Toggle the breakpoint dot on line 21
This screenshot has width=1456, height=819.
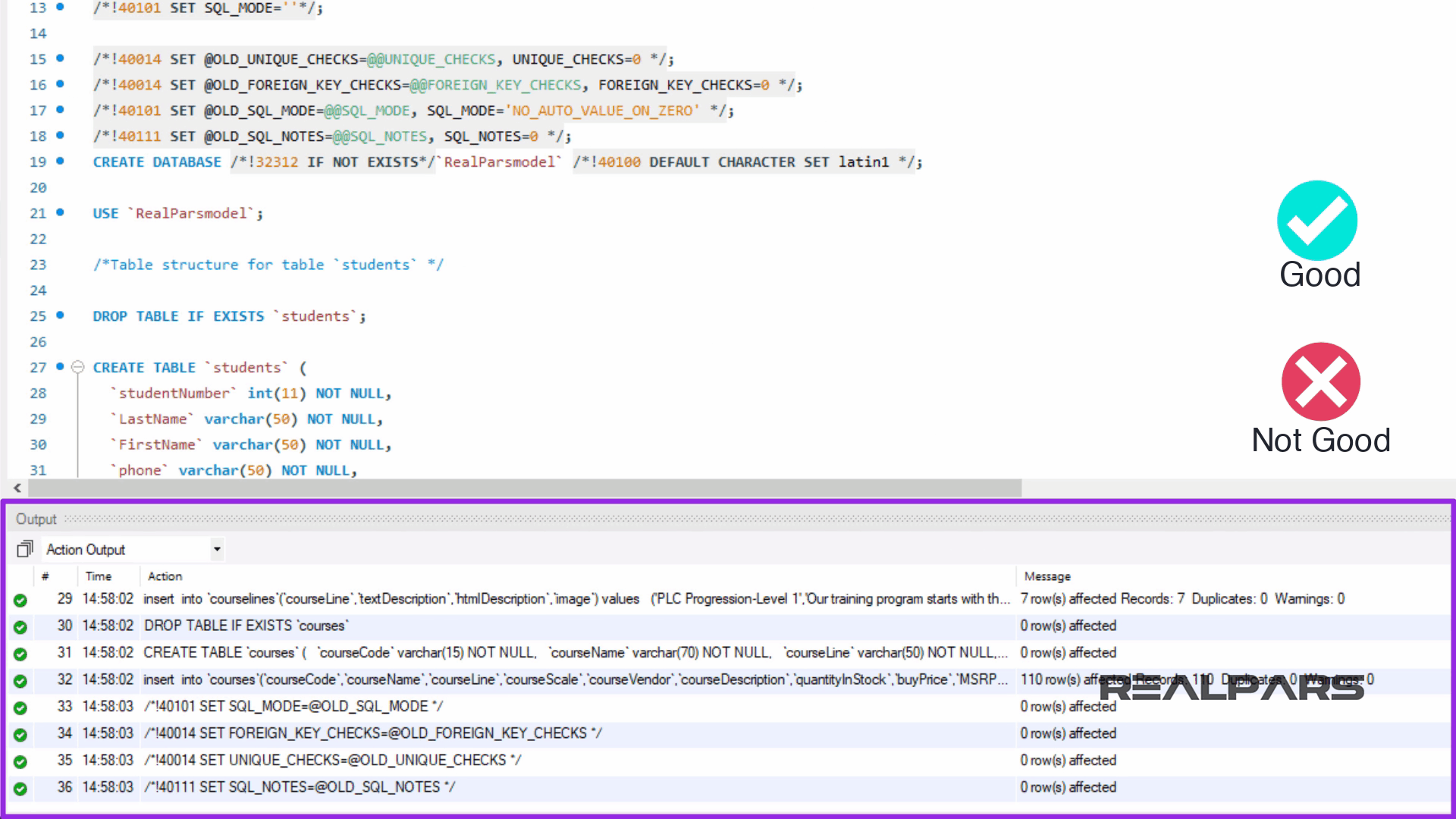coord(60,212)
